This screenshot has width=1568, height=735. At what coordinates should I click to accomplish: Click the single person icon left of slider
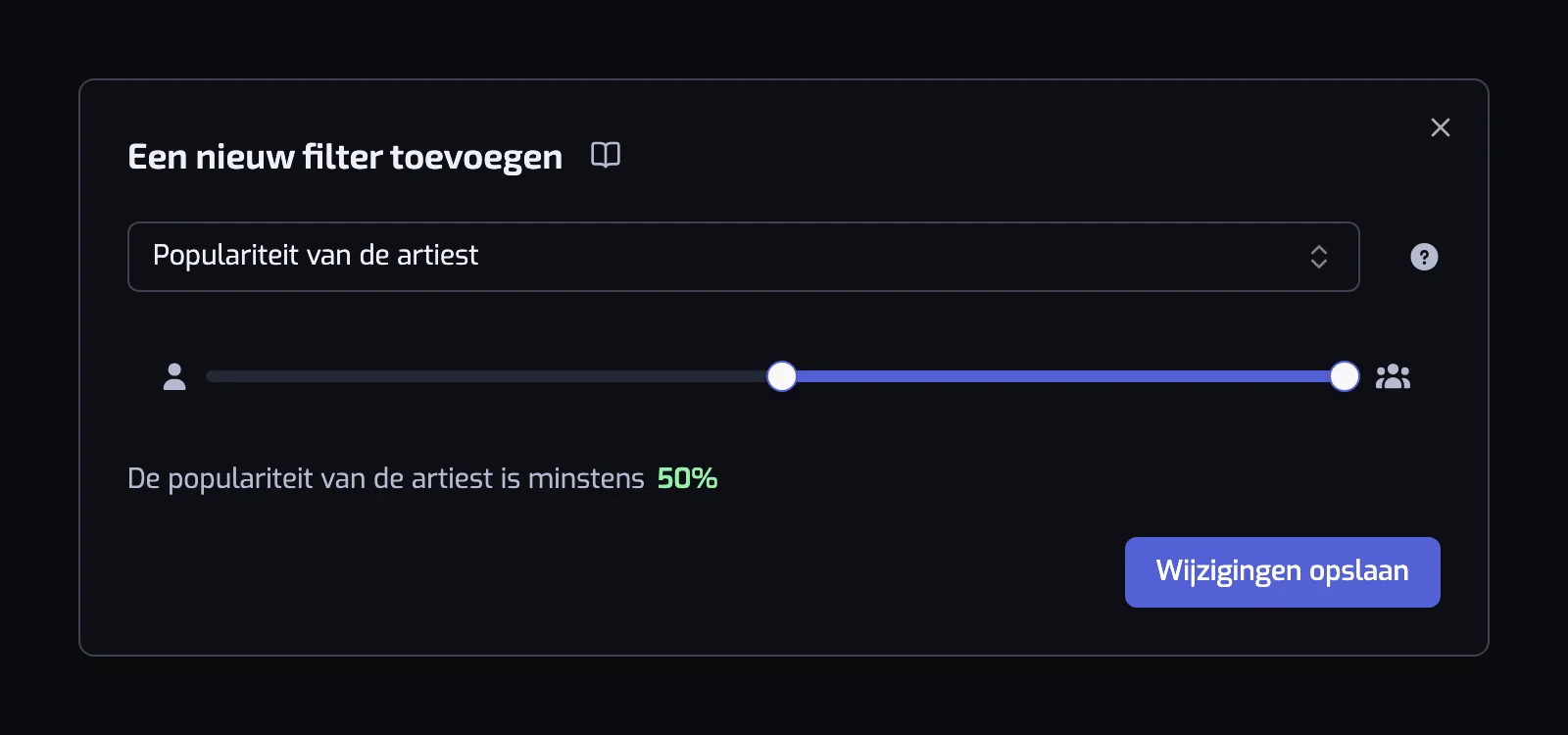click(x=174, y=376)
